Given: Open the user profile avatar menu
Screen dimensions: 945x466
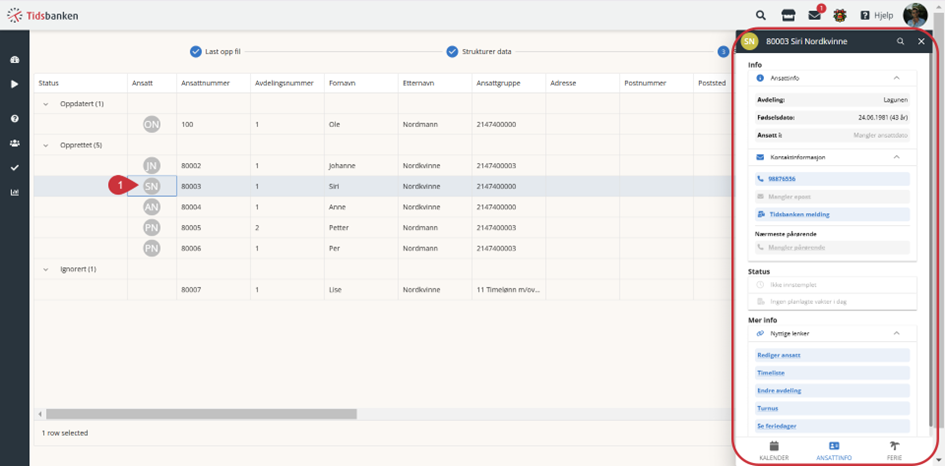Looking at the screenshot, I should [914, 16].
